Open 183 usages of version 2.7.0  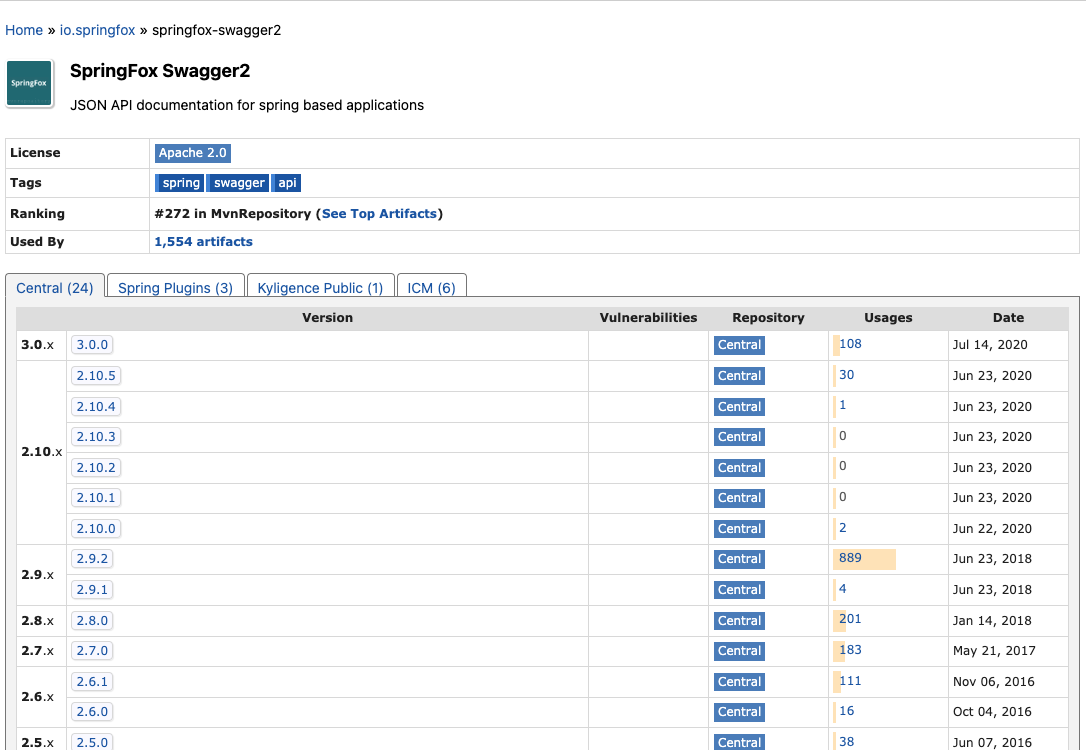(850, 650)
